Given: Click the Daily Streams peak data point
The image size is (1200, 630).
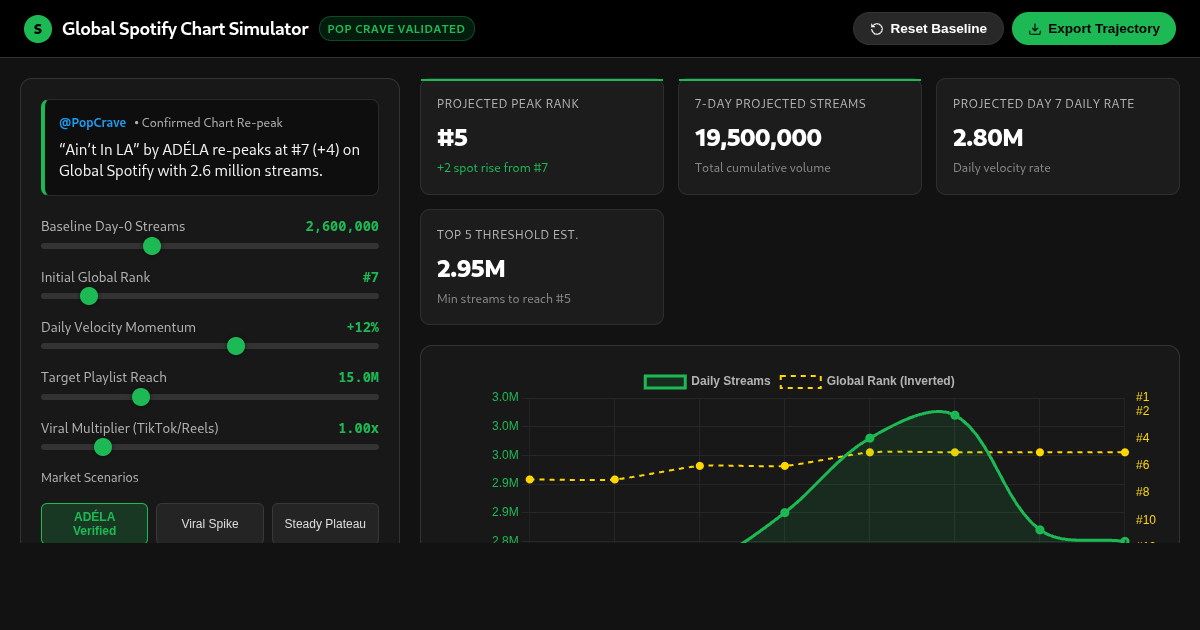Looking at the screenshot, I should coord(955,415).
